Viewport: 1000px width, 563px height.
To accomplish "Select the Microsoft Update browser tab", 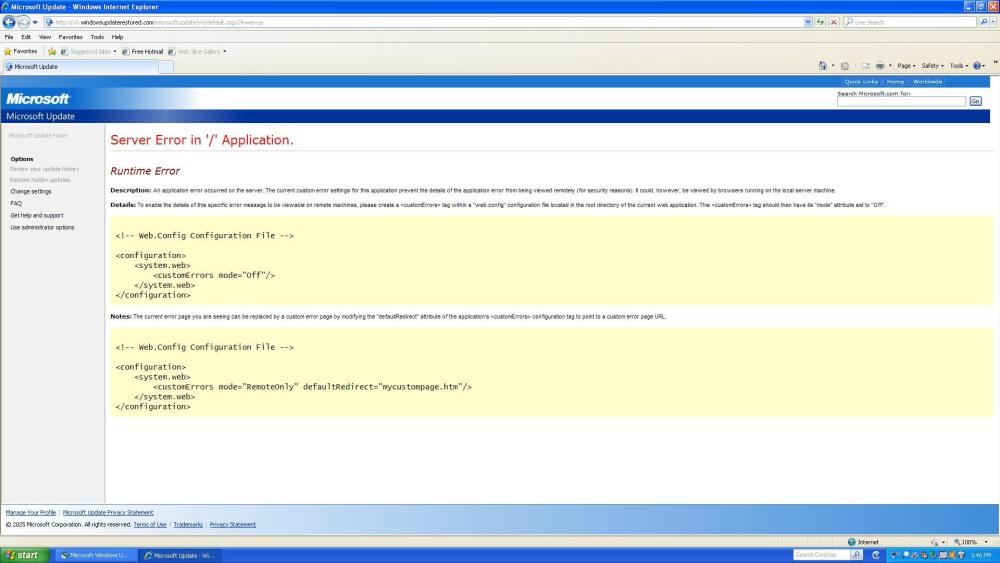I will (78, 67).
